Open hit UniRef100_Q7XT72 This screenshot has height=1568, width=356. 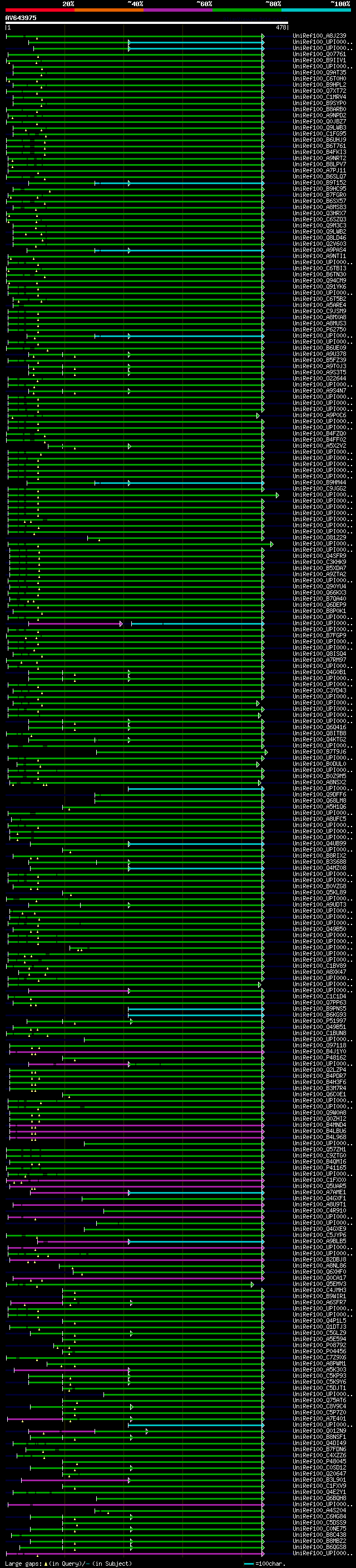click(319, 91)
